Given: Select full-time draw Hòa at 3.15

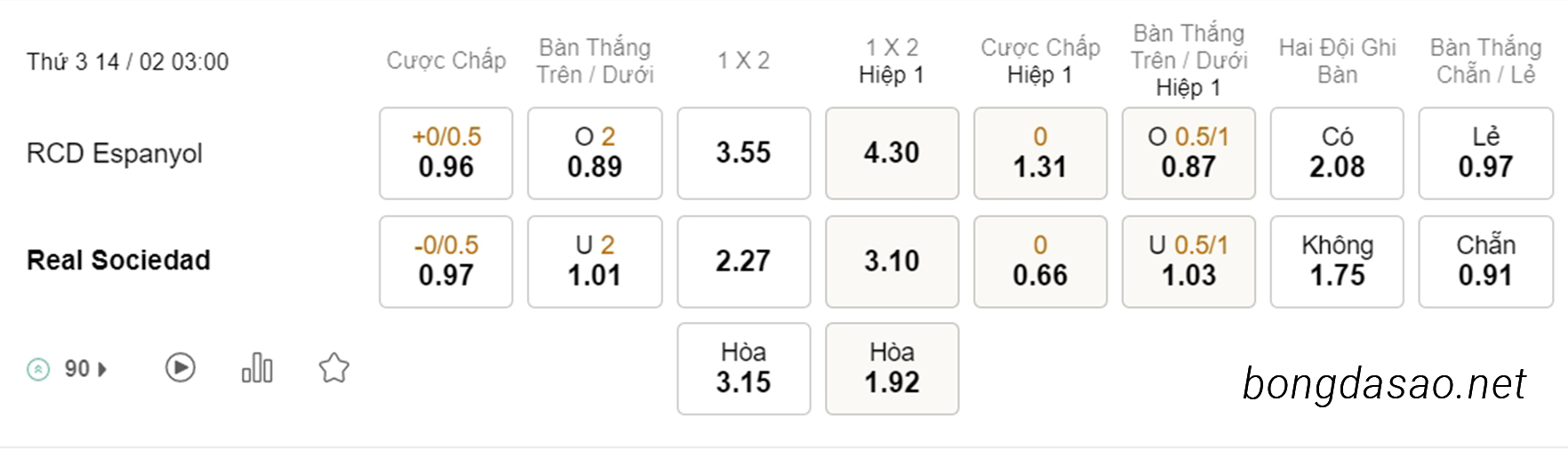Looking at the screenshot, I should pos(744,368).
